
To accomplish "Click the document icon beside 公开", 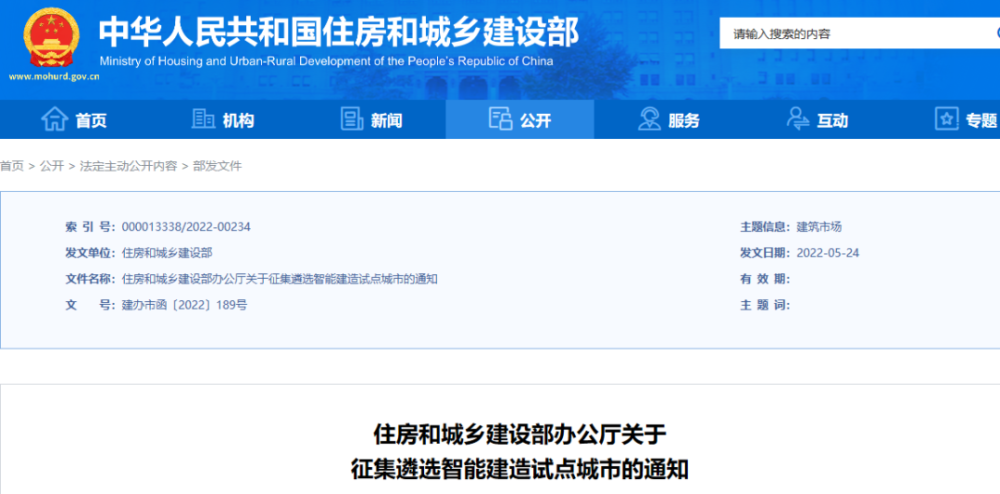I will coord(501,119).
